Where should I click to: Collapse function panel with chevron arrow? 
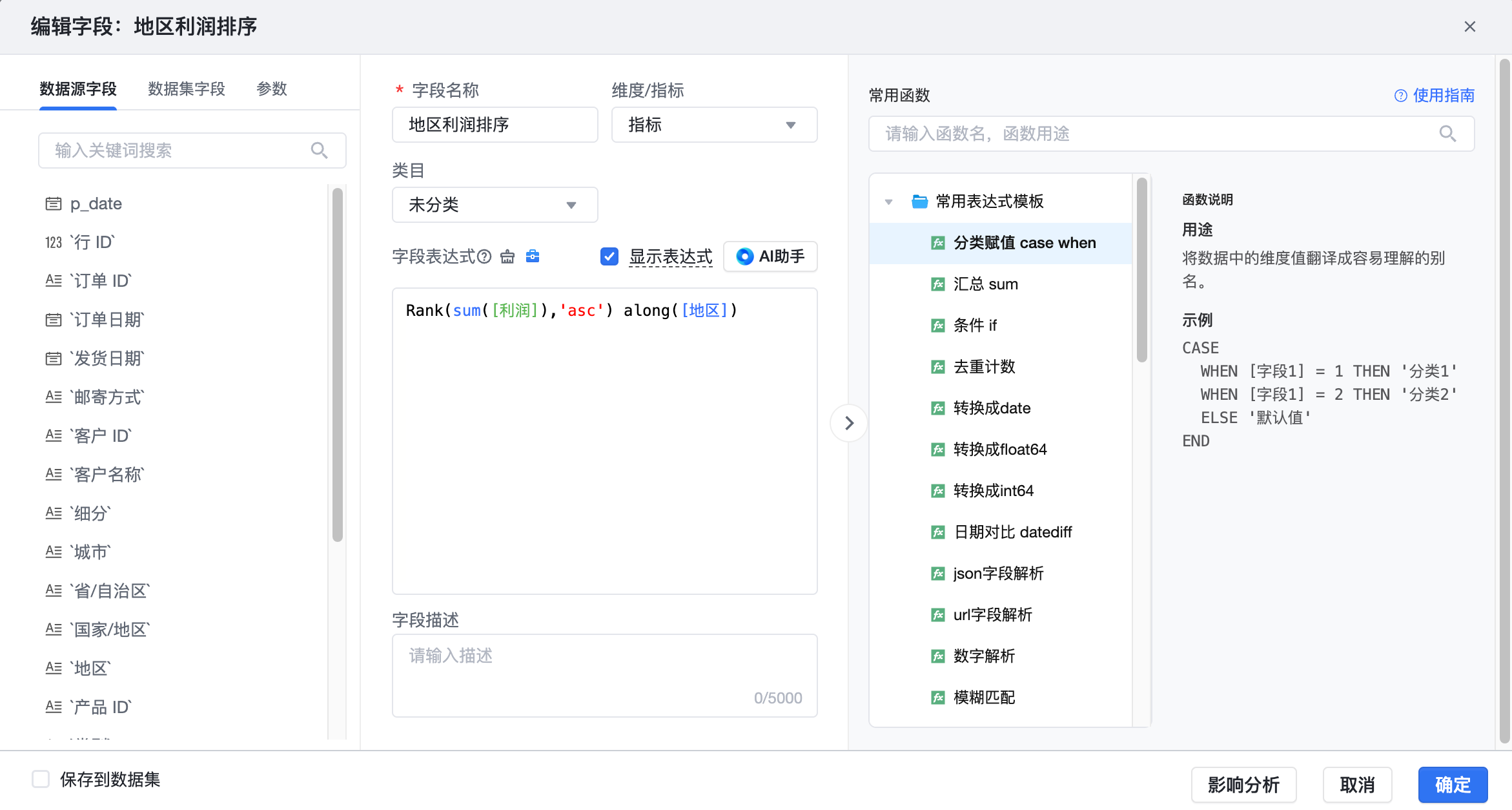tap(849, 423)
